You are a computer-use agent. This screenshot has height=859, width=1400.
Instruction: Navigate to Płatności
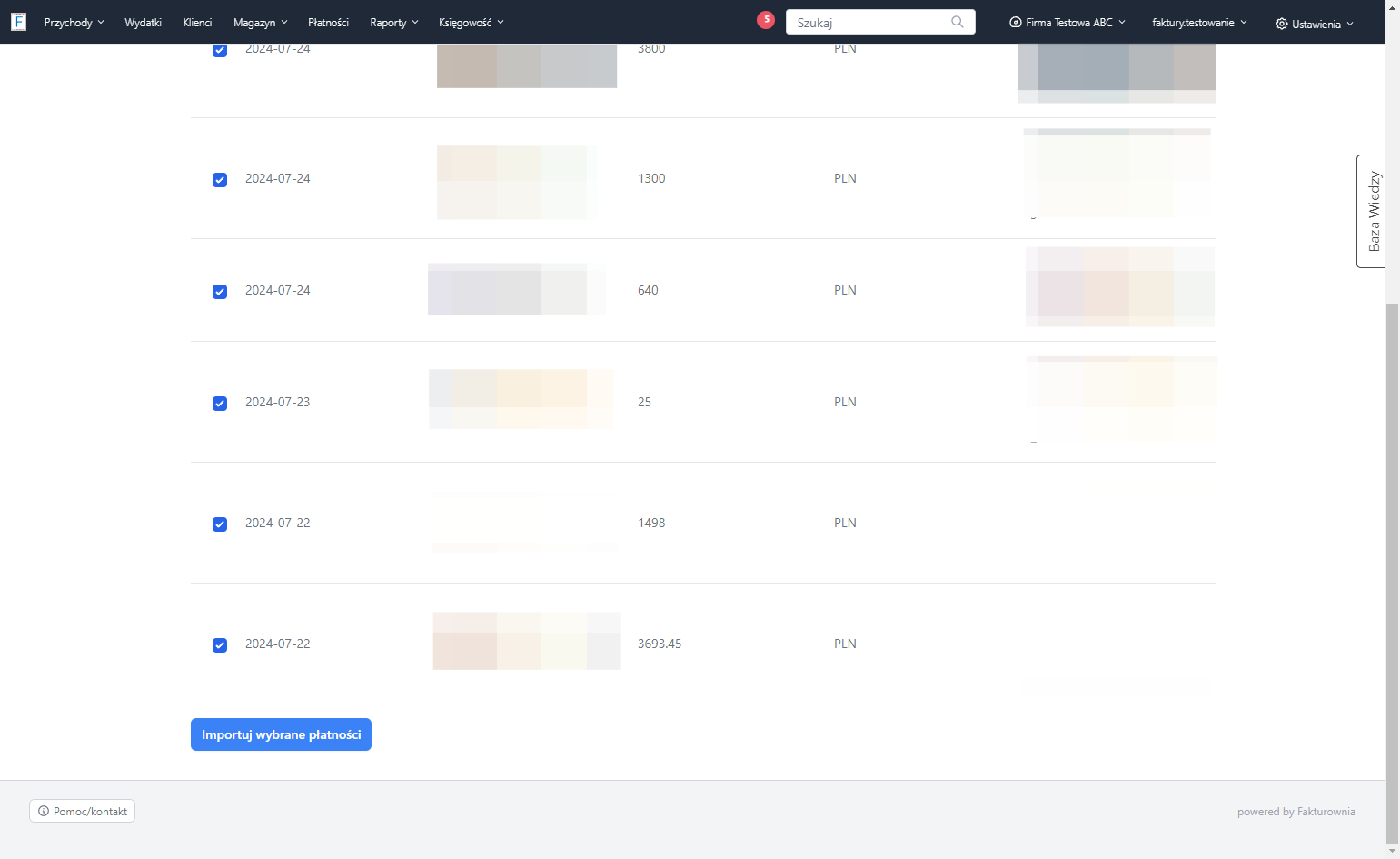point(328,22)
